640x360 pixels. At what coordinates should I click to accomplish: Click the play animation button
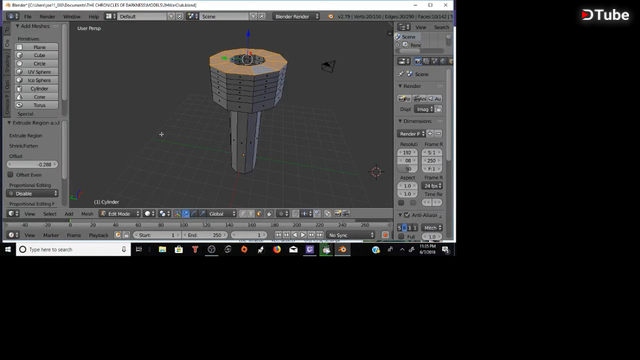tap(303, 235)
